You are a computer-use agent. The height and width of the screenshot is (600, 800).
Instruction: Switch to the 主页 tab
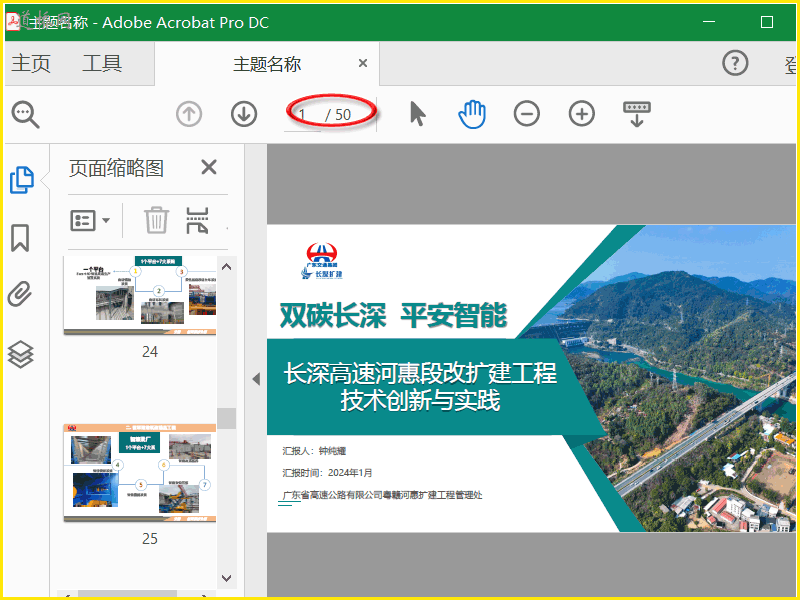[x=31, y=64]
